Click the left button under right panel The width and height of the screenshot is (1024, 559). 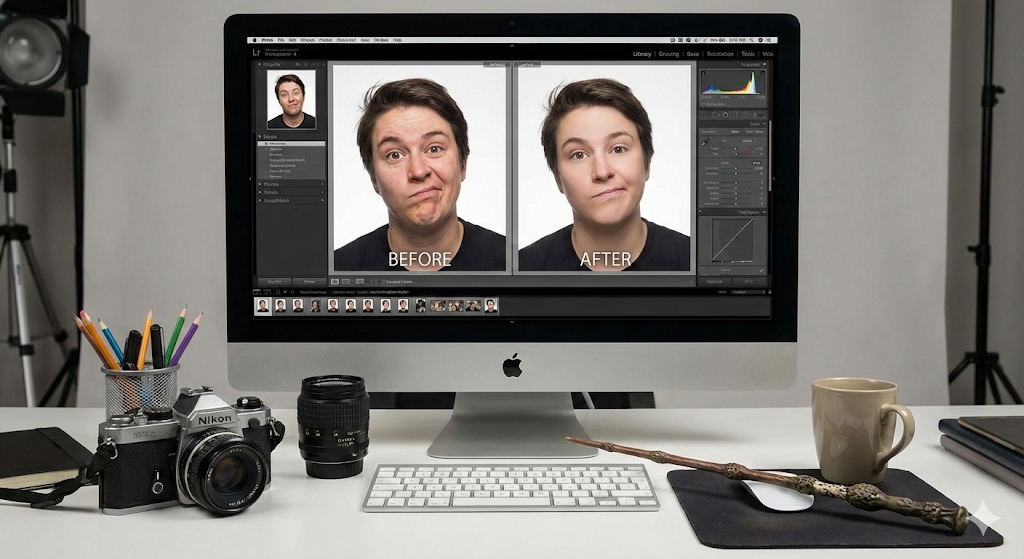(x=714, y=281)
